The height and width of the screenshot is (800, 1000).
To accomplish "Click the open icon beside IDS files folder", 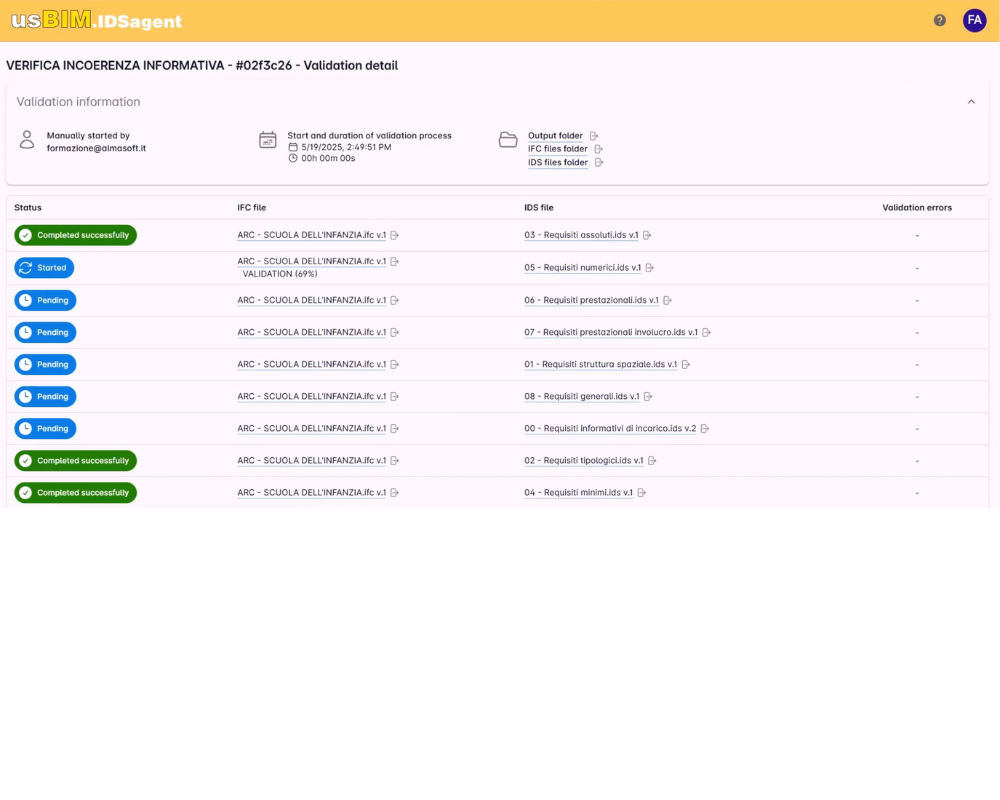I will pos(599,163).
